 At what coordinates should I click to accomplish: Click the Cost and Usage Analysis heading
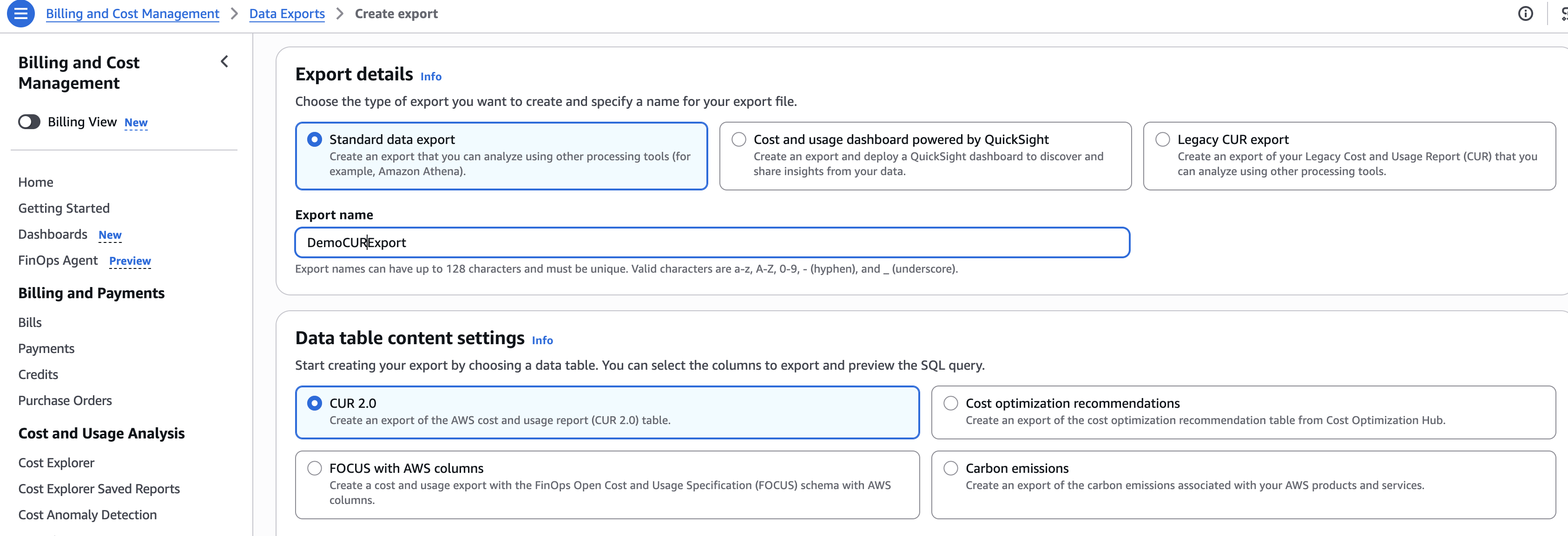102,433
